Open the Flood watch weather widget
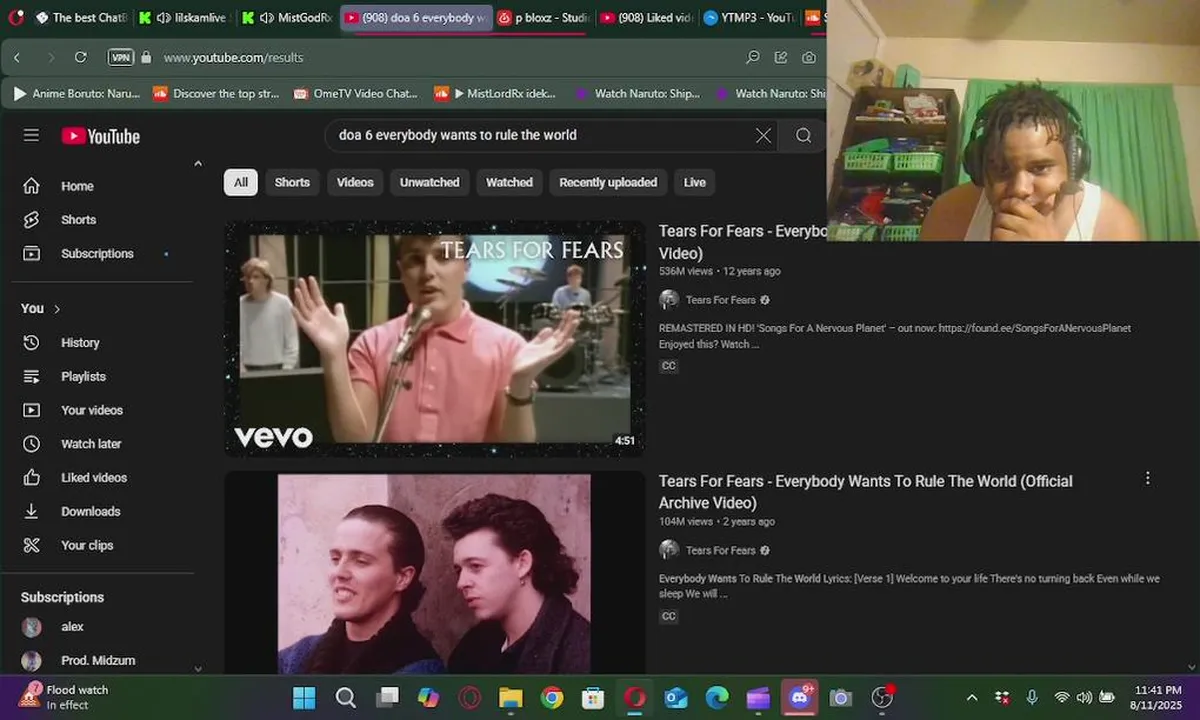1200x720 pixels. click(x=63, y=697)
